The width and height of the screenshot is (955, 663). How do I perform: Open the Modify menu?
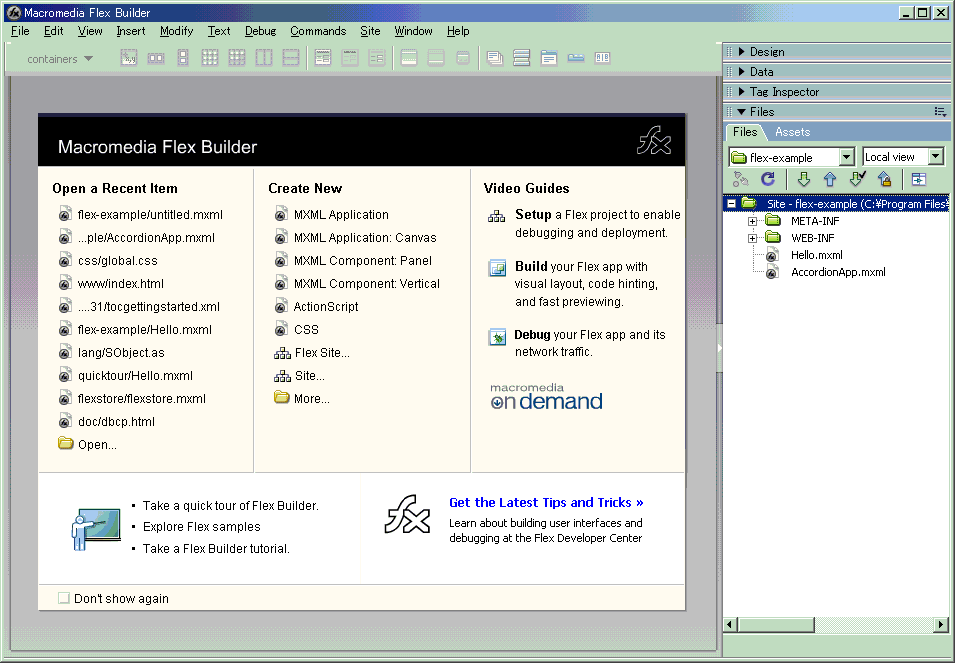click(x=177, y=31)
